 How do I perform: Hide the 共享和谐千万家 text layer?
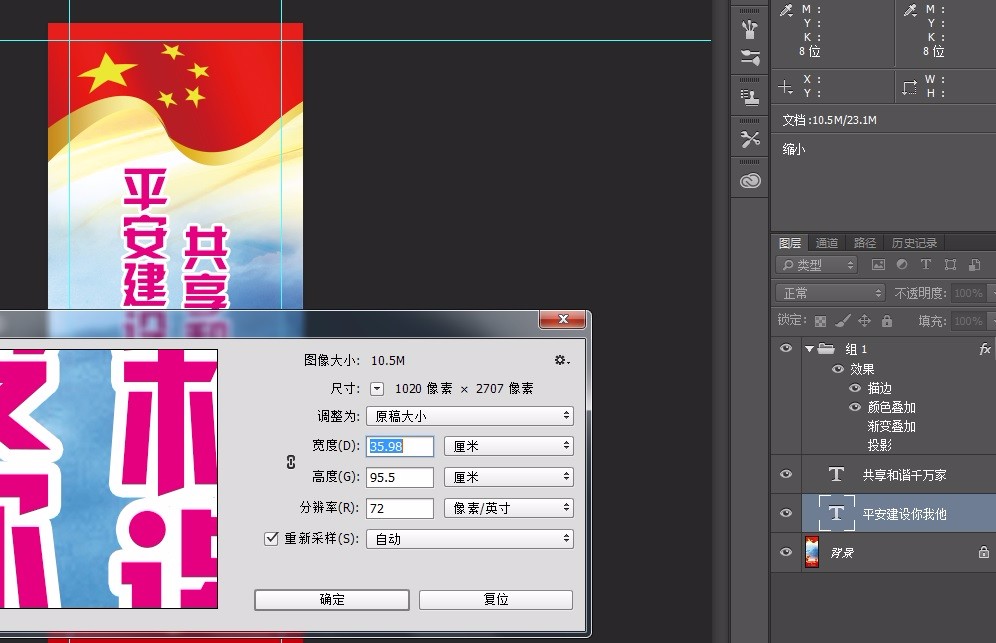(786, 474)
